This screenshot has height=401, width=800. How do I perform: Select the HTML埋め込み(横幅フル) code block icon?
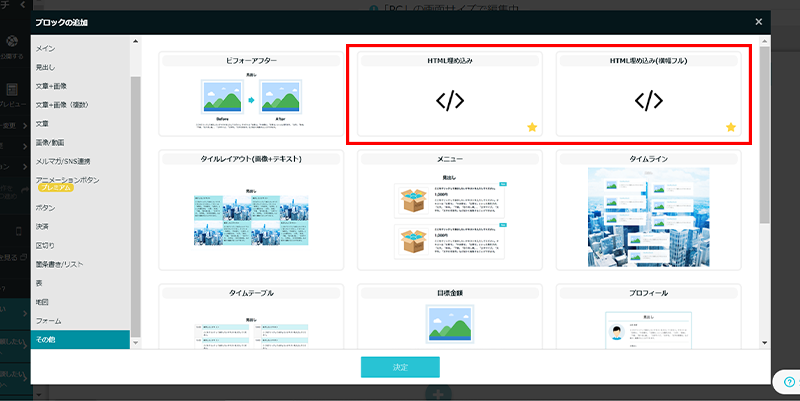[649, 100]
